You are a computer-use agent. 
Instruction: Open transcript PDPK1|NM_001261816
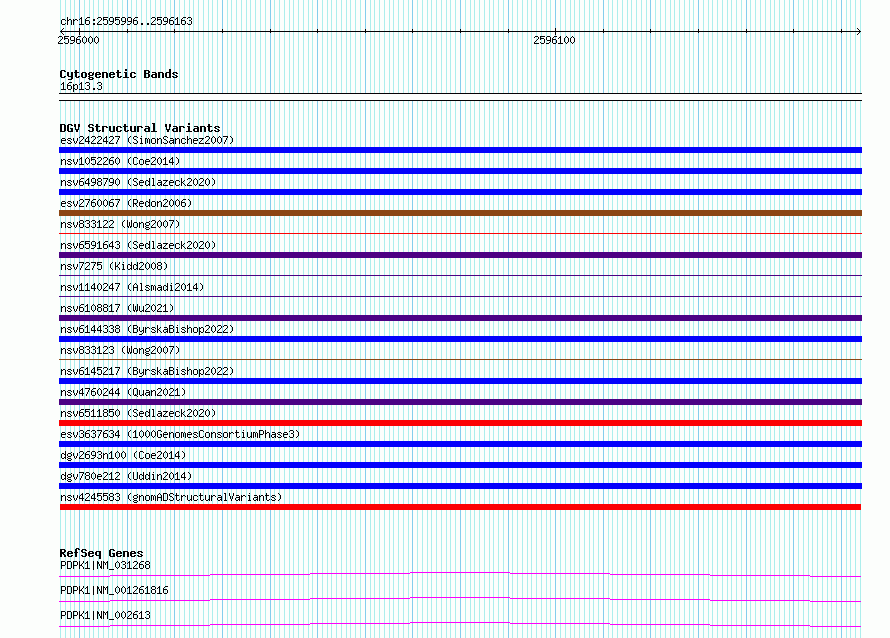coord(114,590)
